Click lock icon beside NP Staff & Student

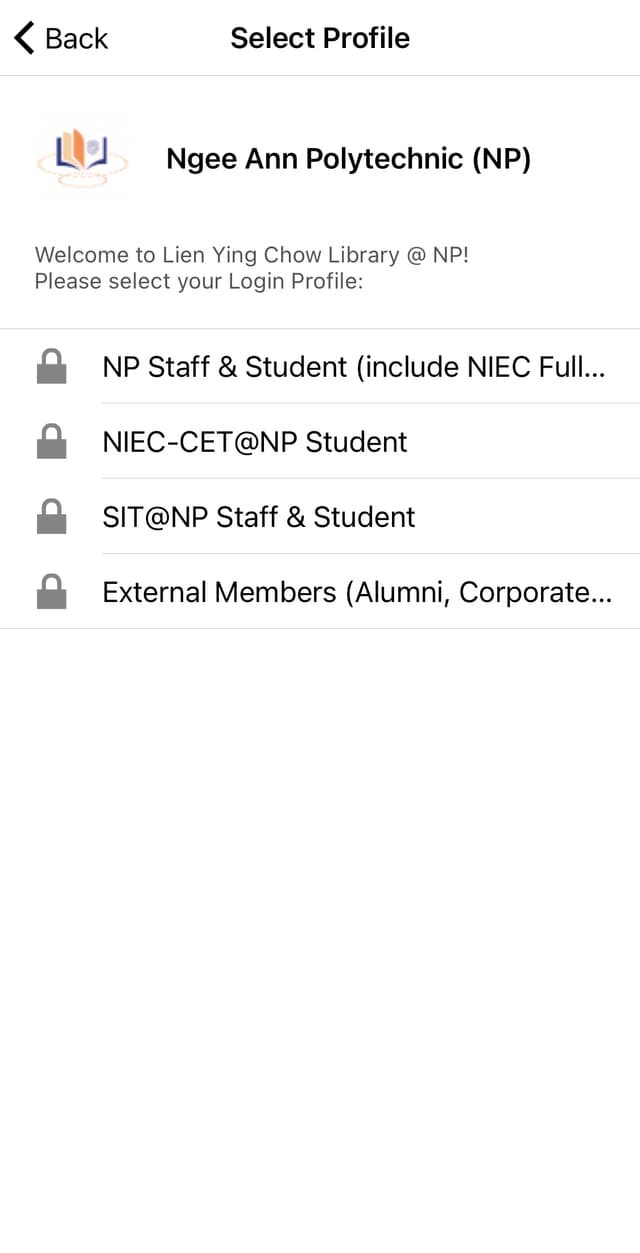point(51,367)
